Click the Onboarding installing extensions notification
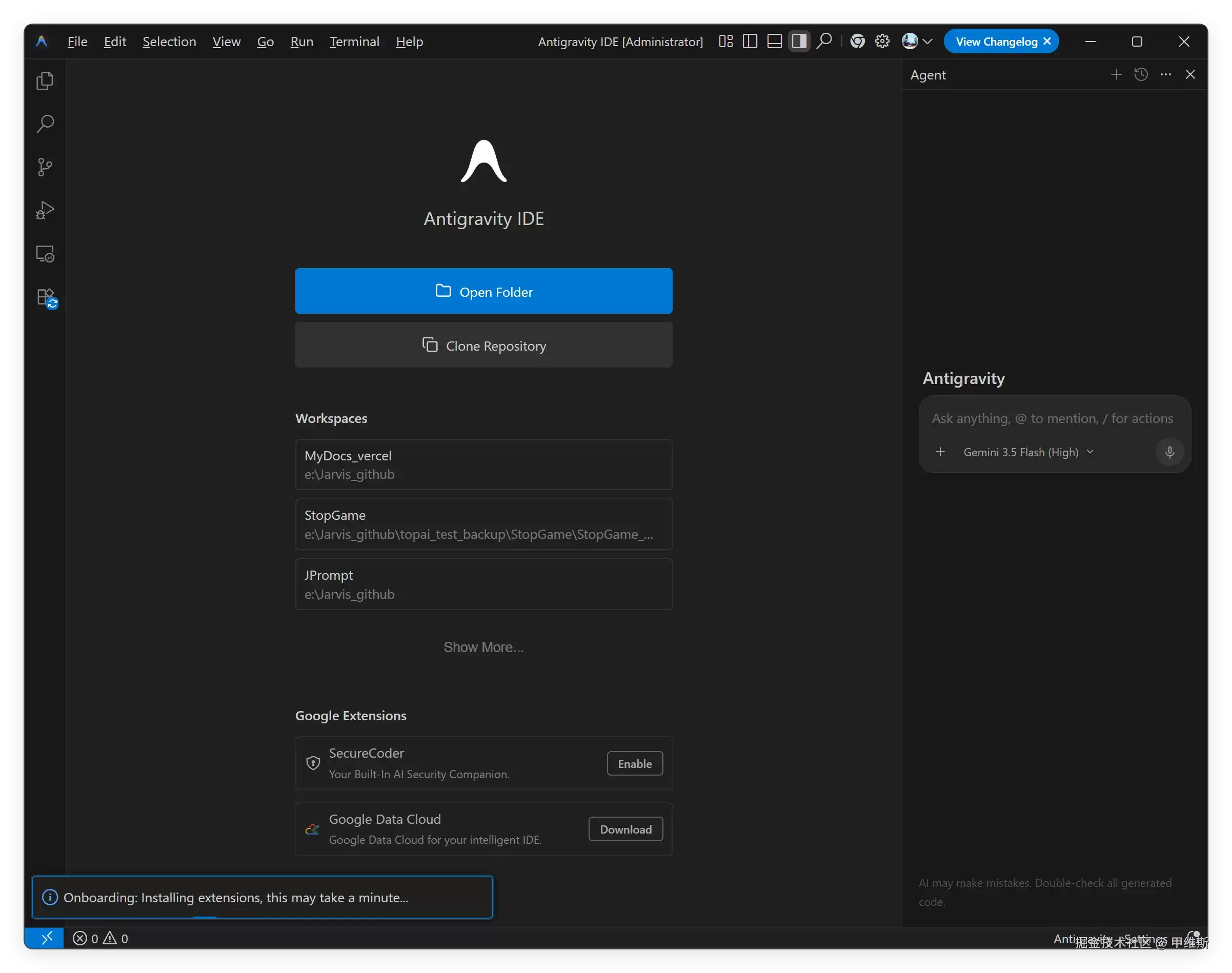The height and width of the screenshot is (973, 1232). click(x=262, y=897)
